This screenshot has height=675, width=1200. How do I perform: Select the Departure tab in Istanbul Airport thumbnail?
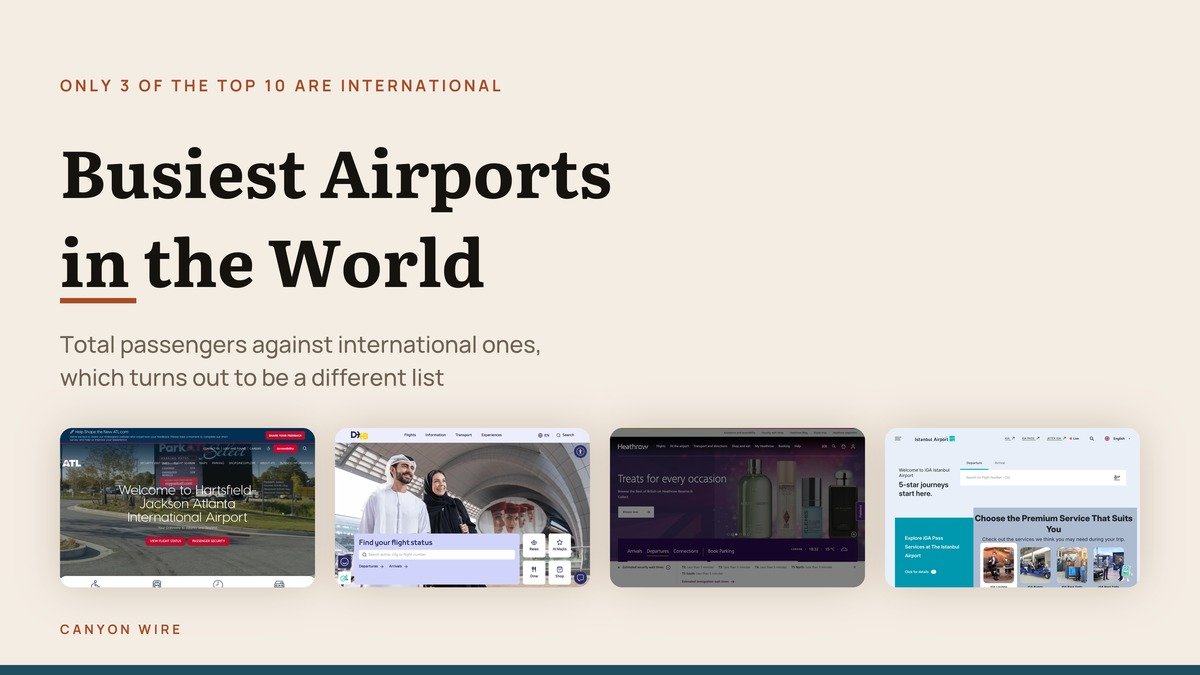[x=974, y=463]
